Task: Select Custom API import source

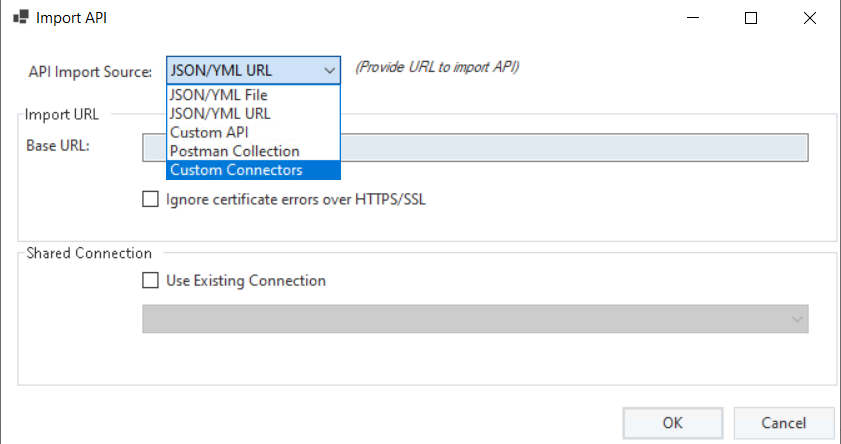Action: pos(253,132)
